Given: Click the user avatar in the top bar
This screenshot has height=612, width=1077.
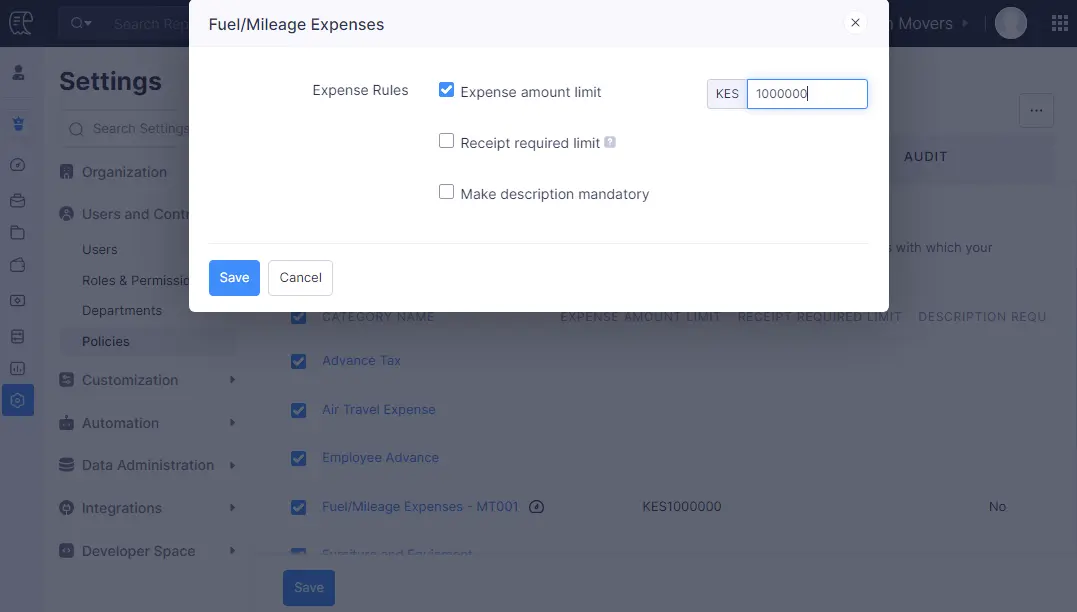Looking at the screenshot, I should coord(1010,21).
